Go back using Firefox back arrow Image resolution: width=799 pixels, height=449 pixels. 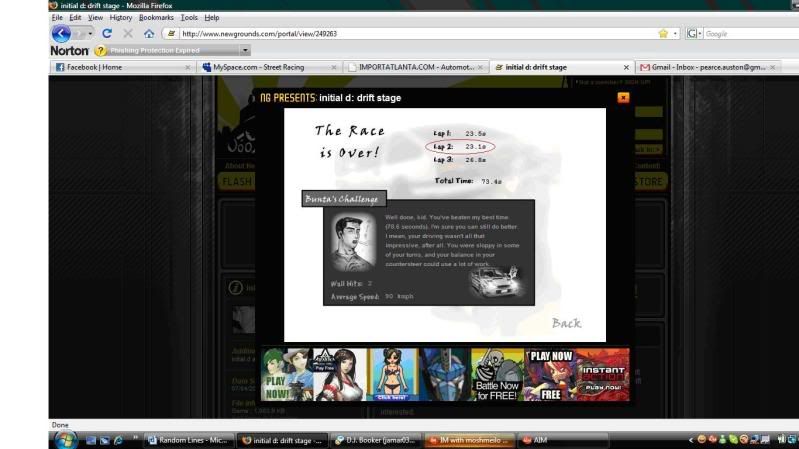(x=61, y=34)
